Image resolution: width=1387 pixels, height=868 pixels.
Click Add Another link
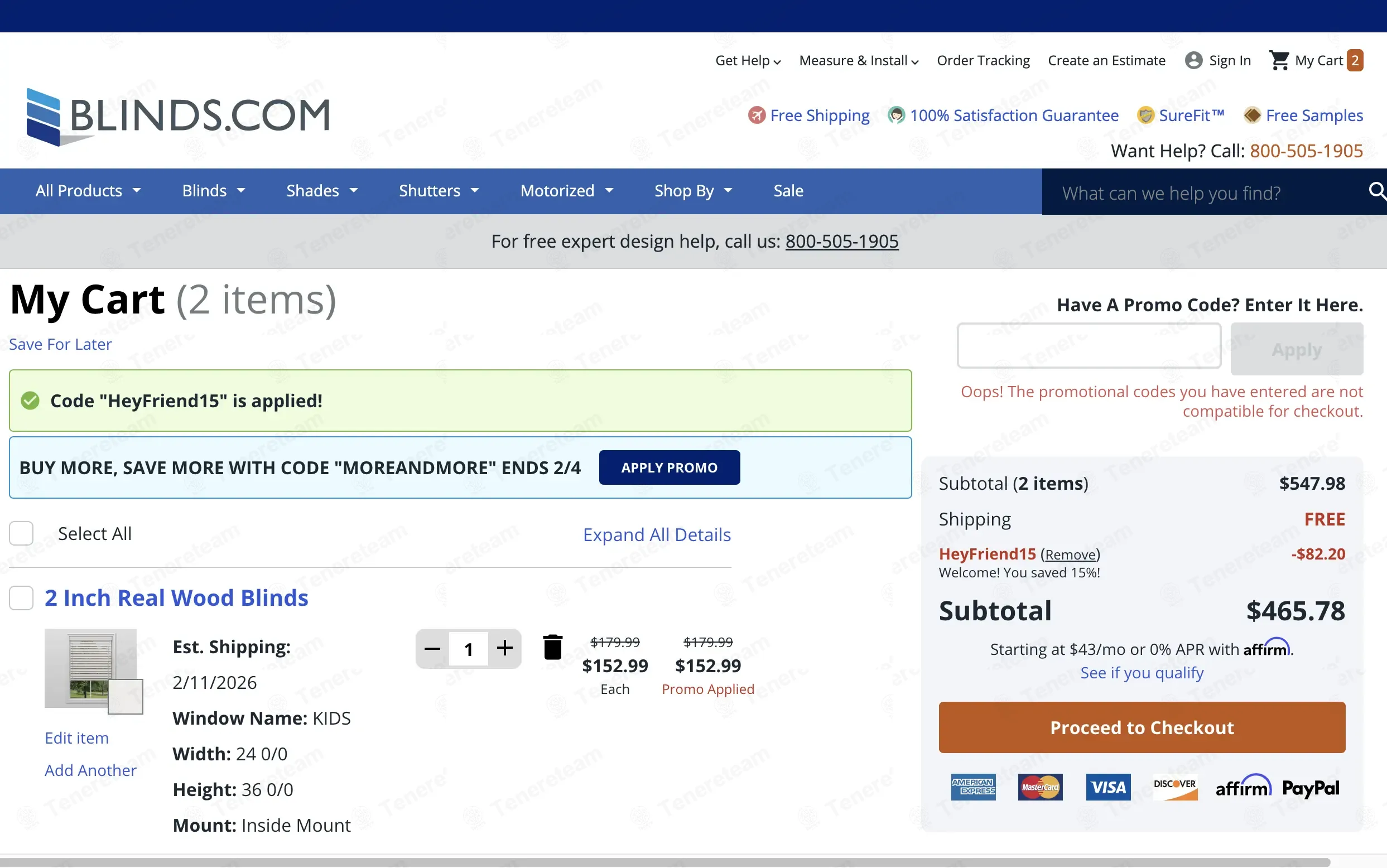(91, 770)
